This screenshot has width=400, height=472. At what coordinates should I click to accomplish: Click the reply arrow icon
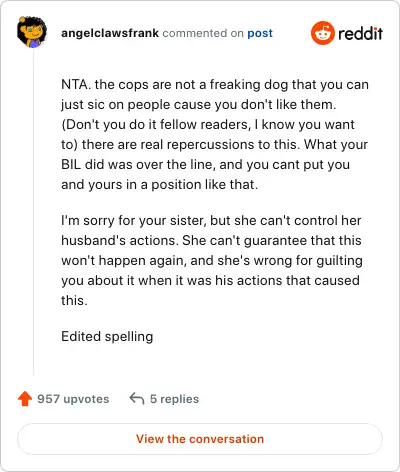pos(137,398)
